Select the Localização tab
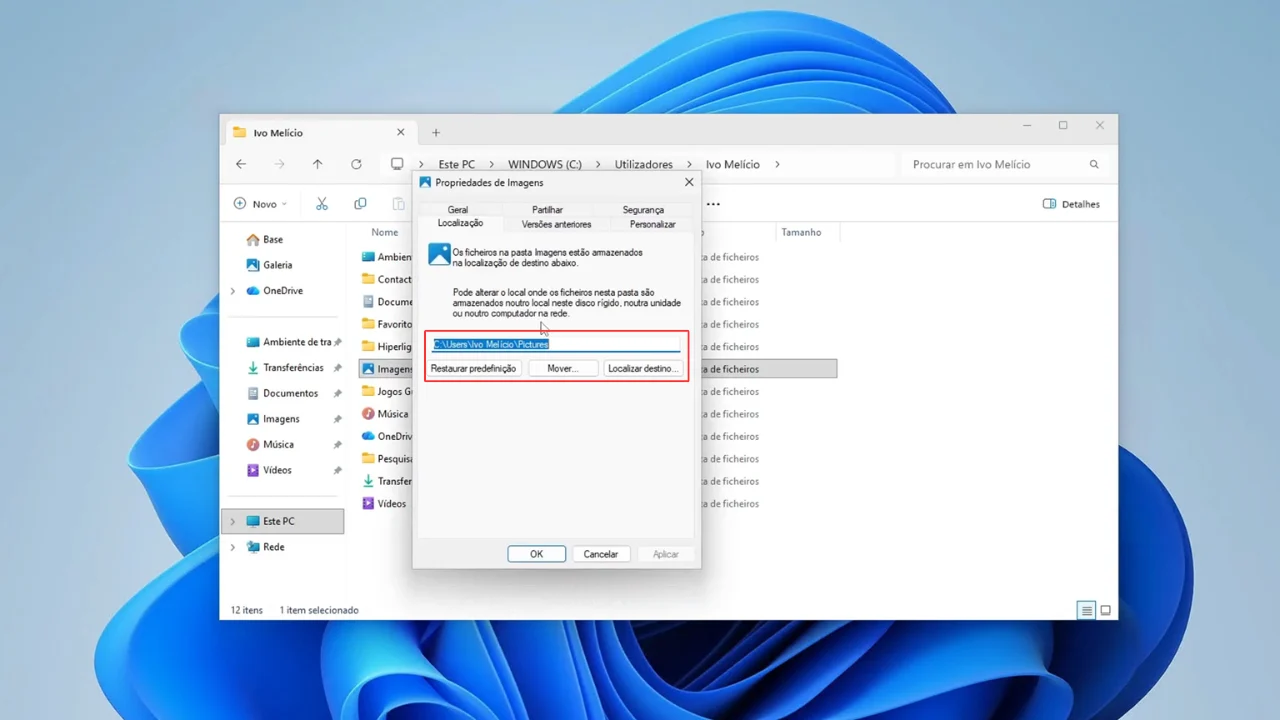The height and width of the screenshot is (720, 1280). pos(460,223)
